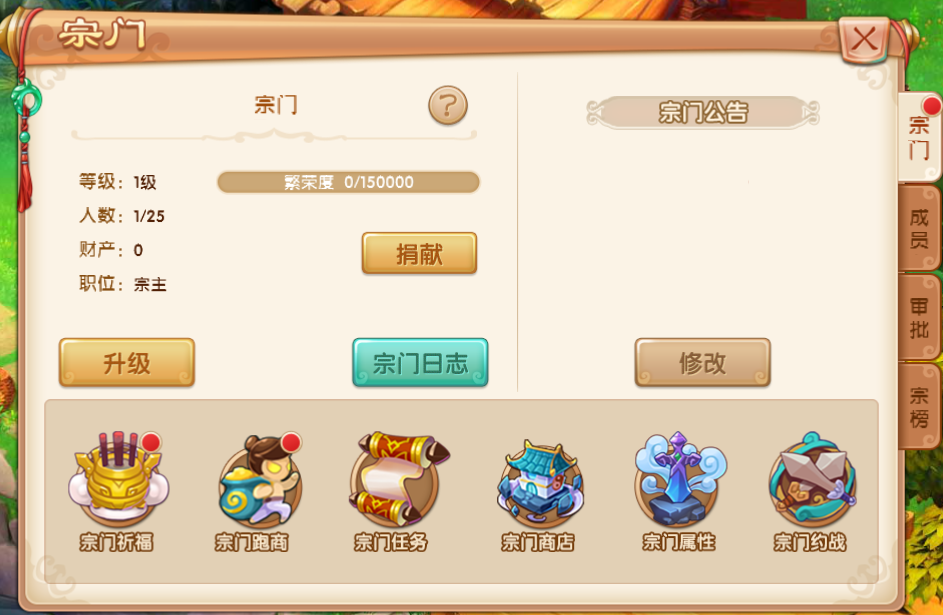Open the 宗门商店 shop building icon
The width and height of the screenshot is (943, 615).
[539, 482]
